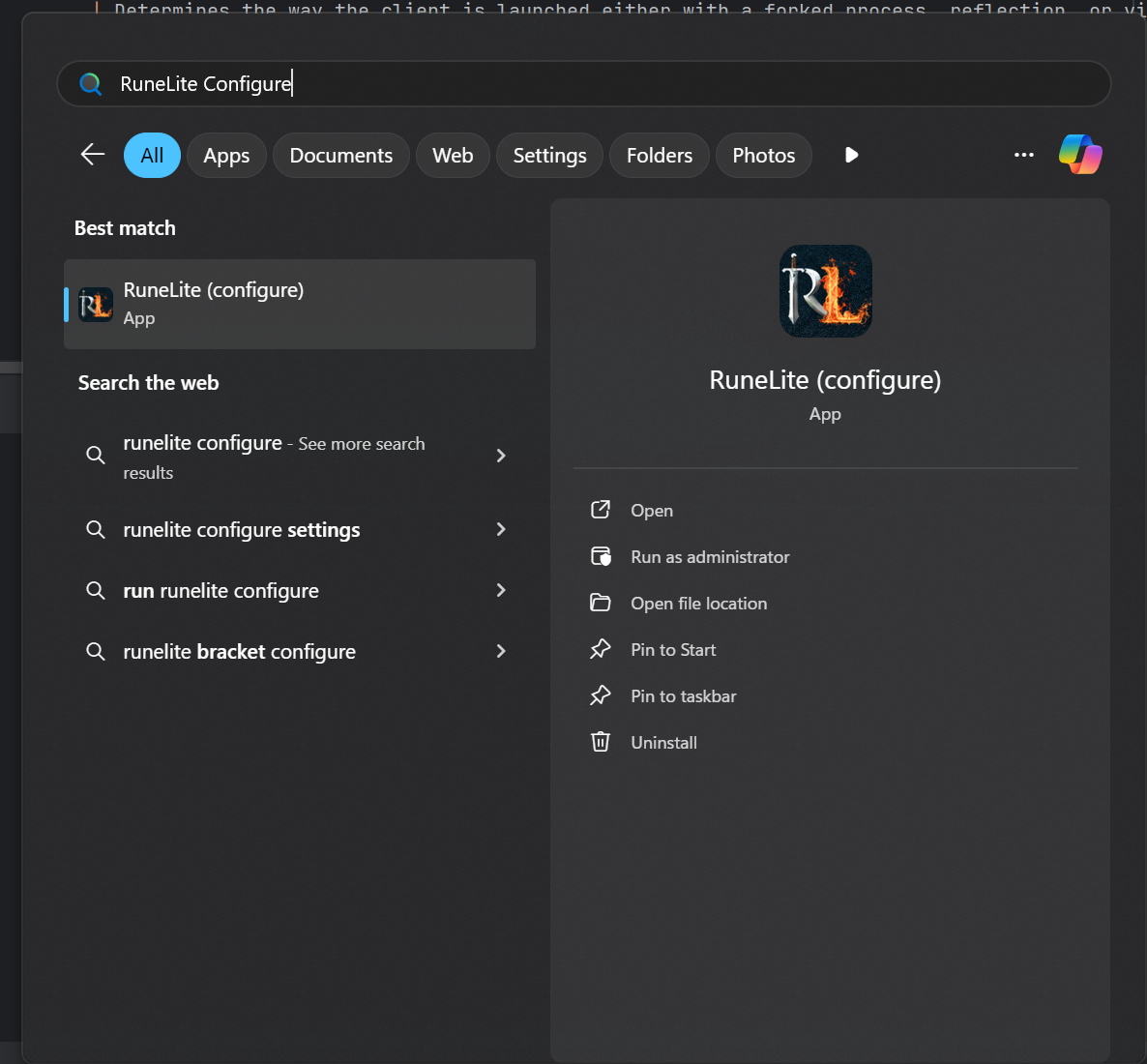Switch to the Apps filter tab

(226, 155)
